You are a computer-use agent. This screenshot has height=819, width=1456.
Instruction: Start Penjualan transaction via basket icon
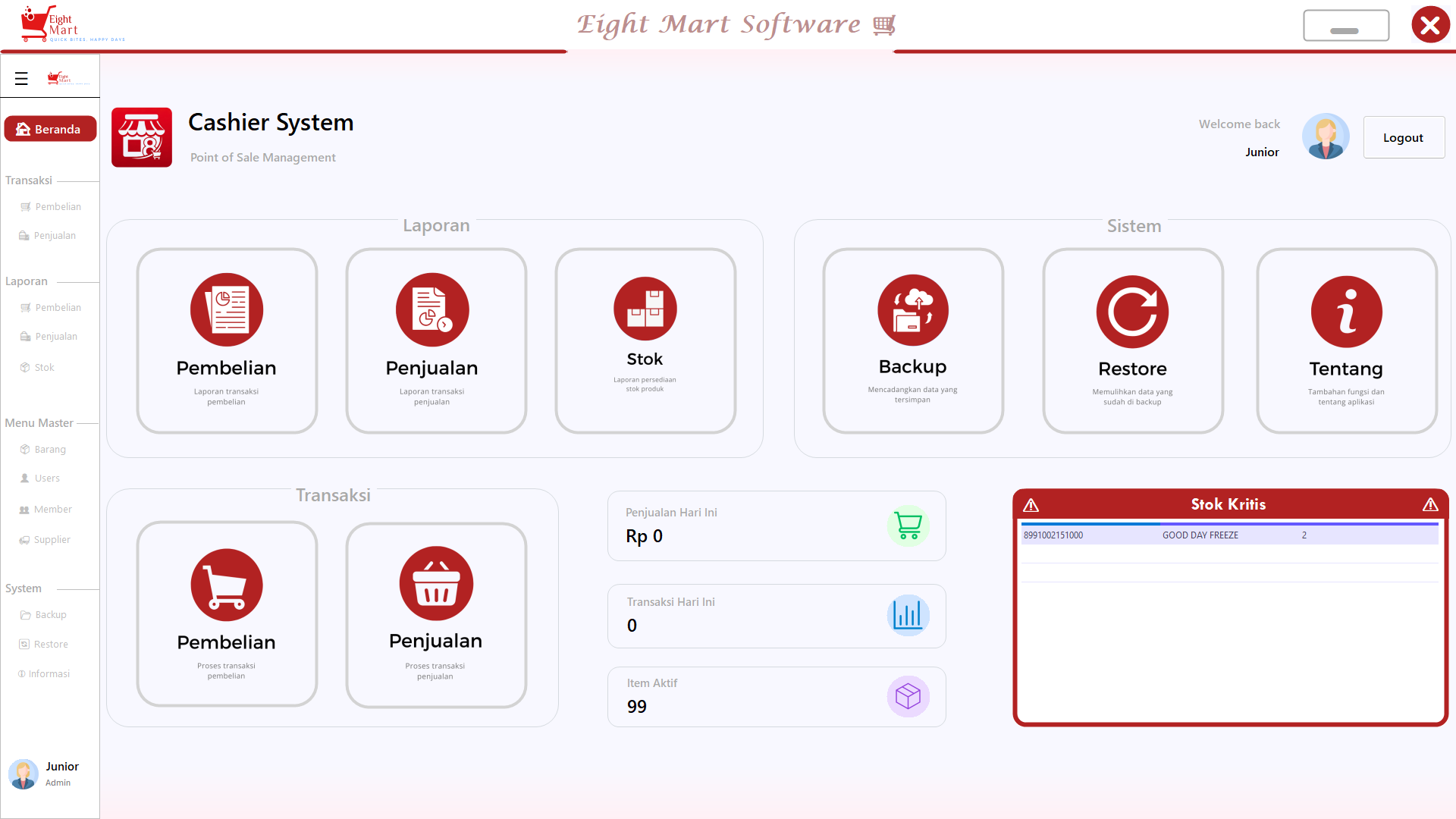436,583
